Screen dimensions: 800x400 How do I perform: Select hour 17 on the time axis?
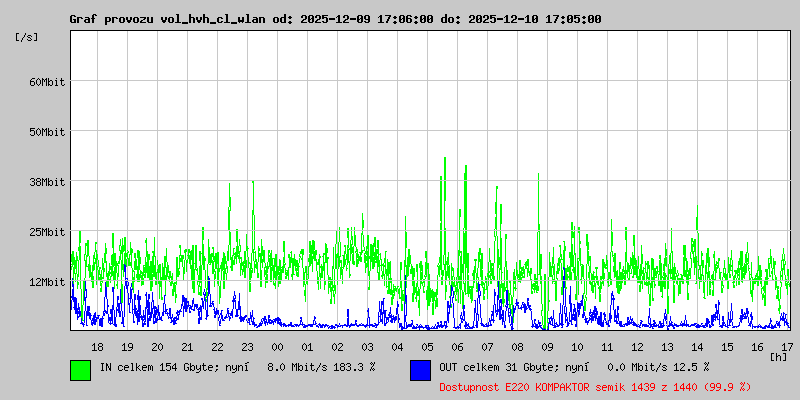(x=787, y=346)
